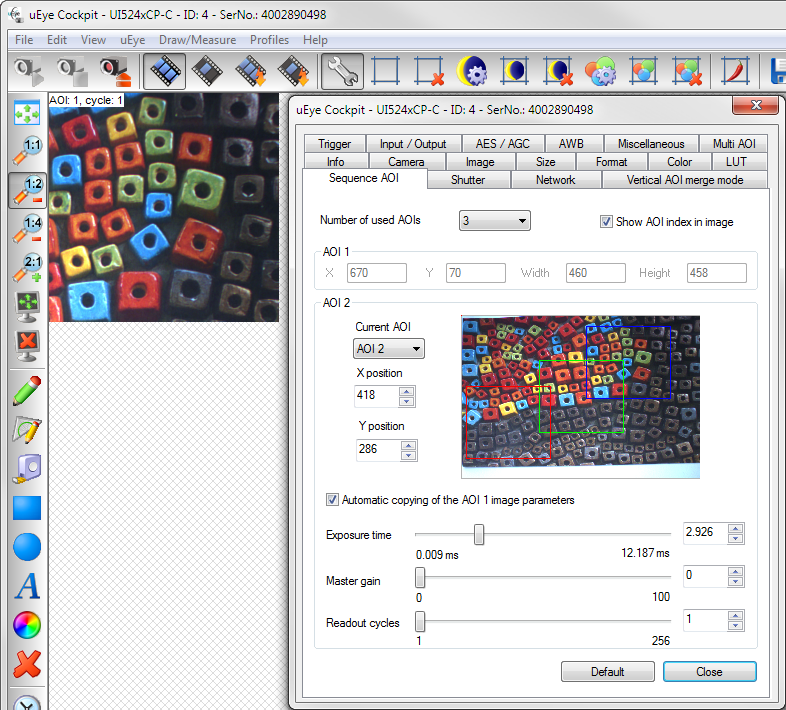Open the color wheel picker
This screenshot has width=786, height=710.
pos(27,626)
